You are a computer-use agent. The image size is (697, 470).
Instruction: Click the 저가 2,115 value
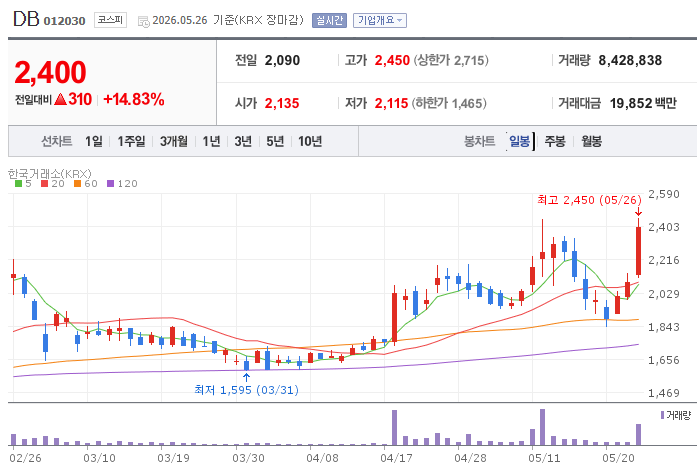[391, 104]
